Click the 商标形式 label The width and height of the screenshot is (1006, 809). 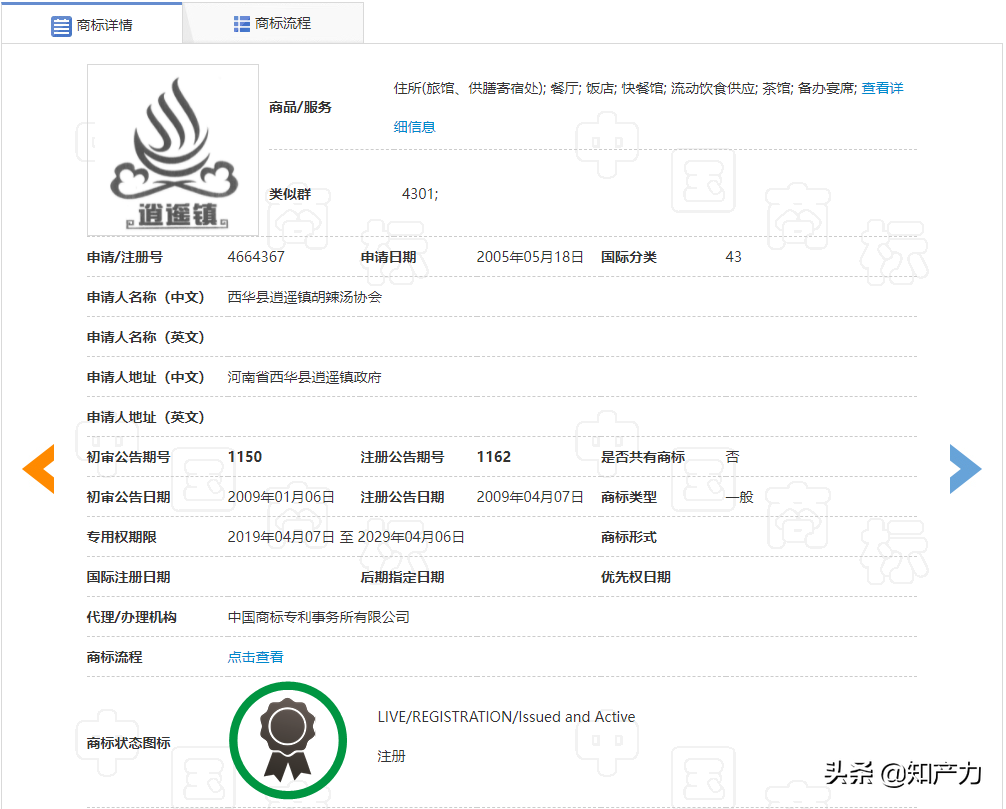tap(629, 537)
